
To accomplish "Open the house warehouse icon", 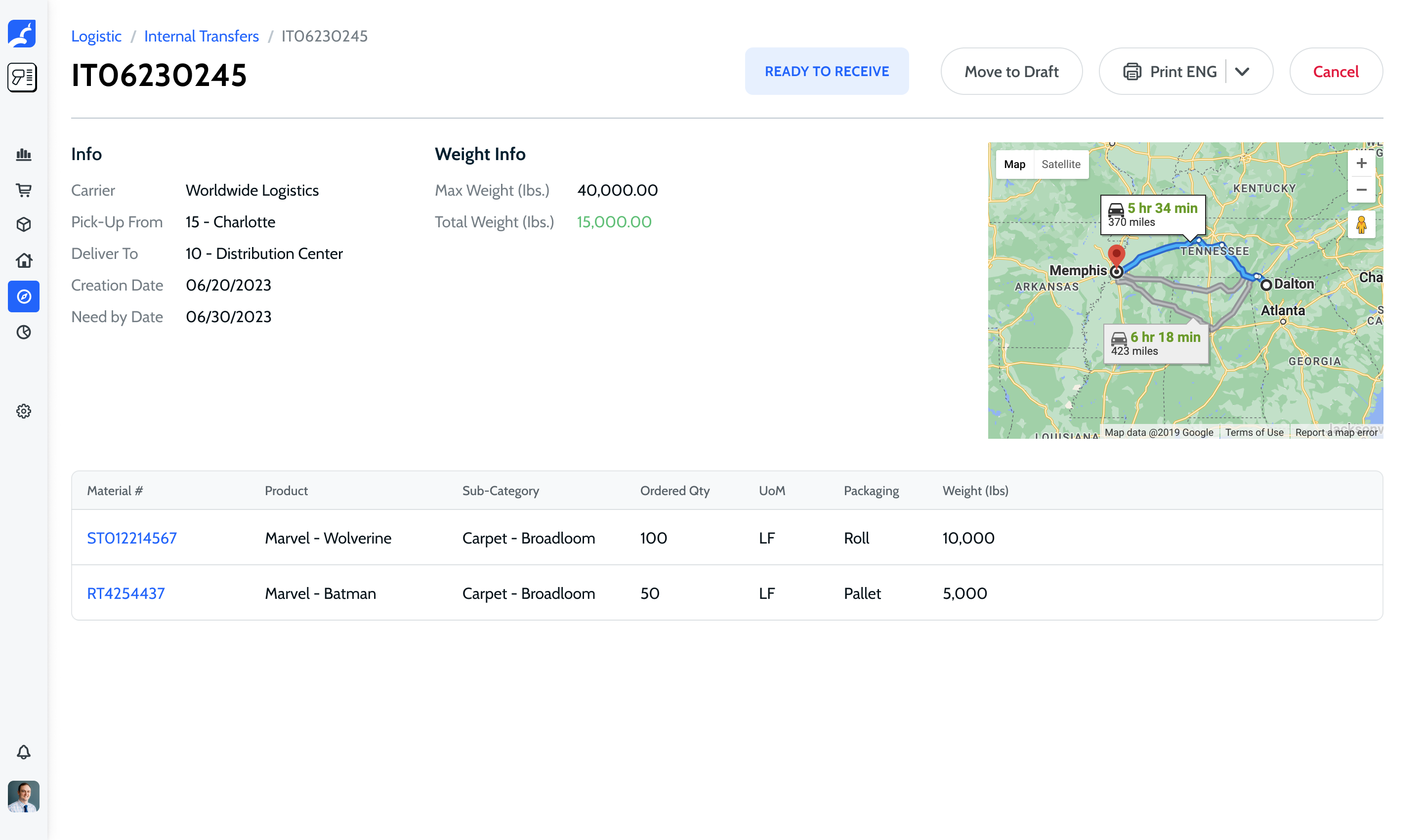I will (x=24, y=260).
